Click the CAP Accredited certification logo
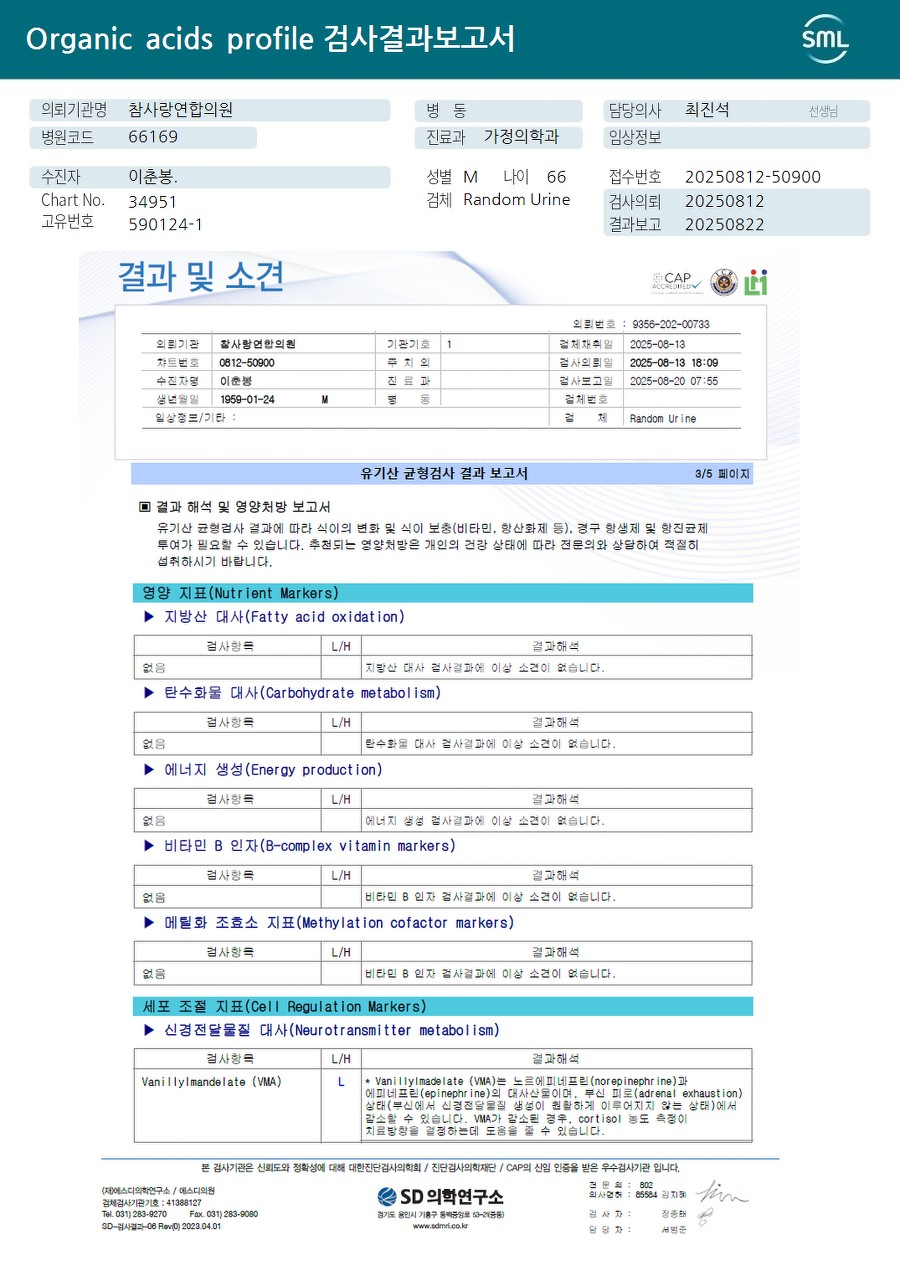This screenshot has height=1271, width=900. [676, 282]
